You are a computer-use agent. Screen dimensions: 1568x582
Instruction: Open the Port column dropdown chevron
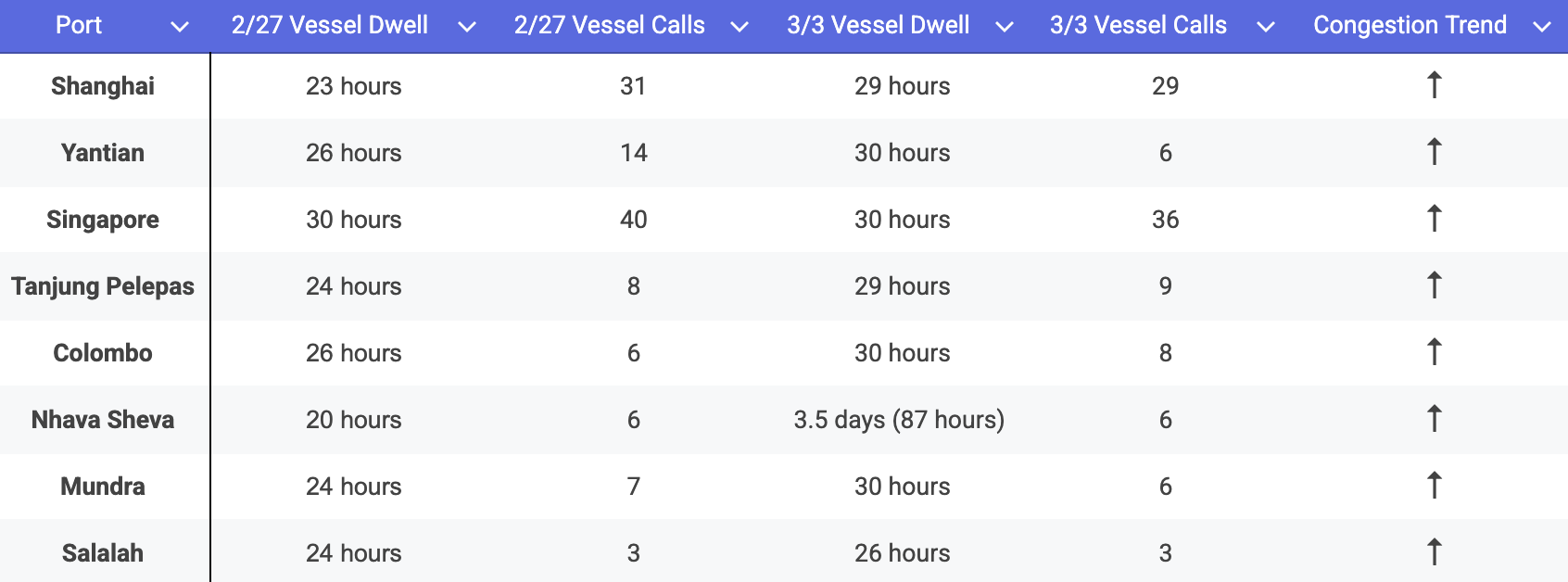[181, 27]
